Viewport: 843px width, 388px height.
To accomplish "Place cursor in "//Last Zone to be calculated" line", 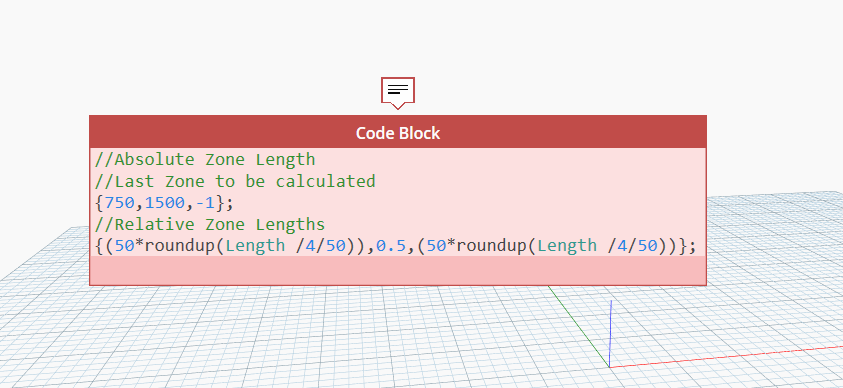I will coord(235,181).
